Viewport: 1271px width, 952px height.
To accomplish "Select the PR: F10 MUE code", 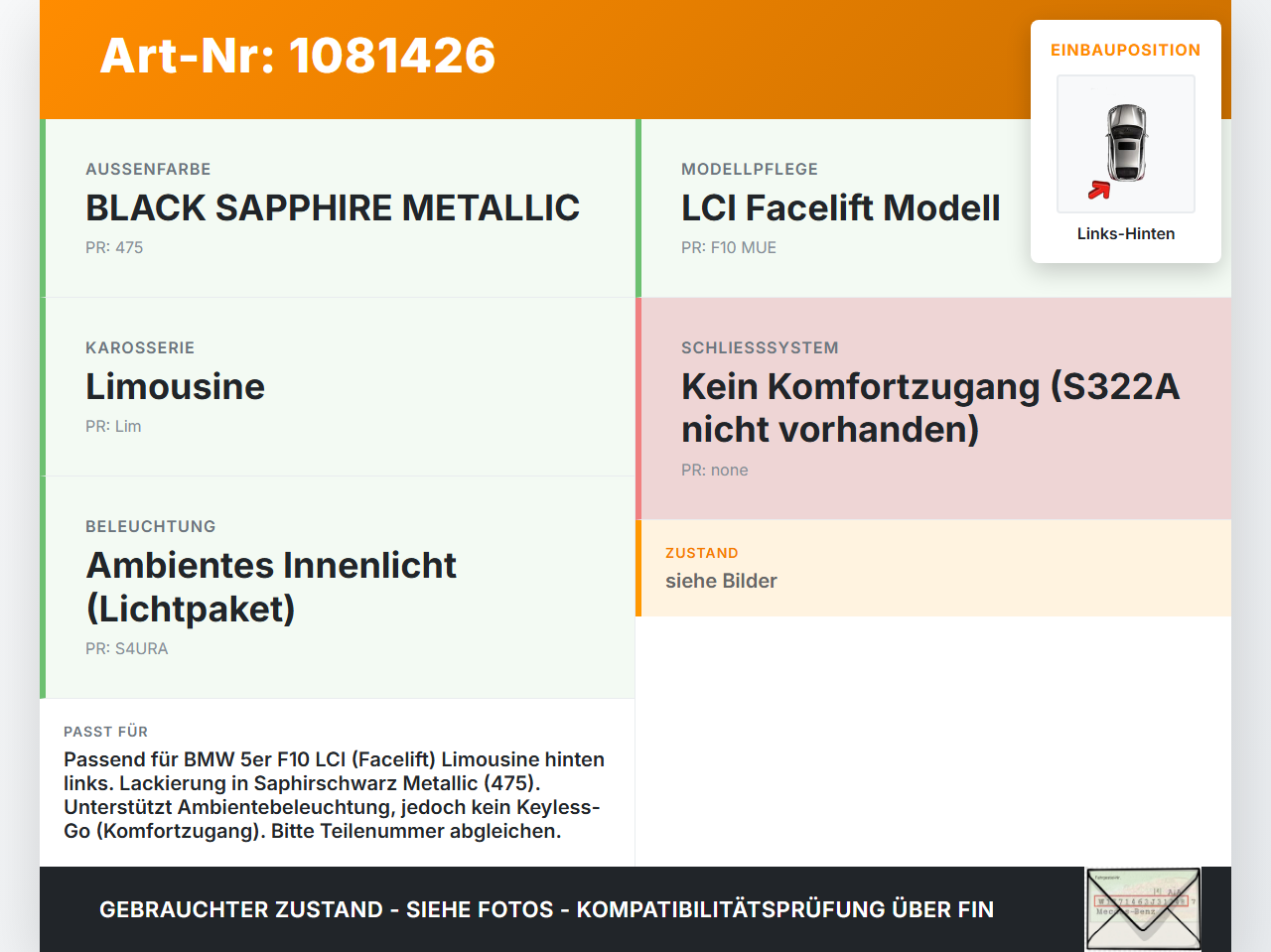I will coord(729,247).
